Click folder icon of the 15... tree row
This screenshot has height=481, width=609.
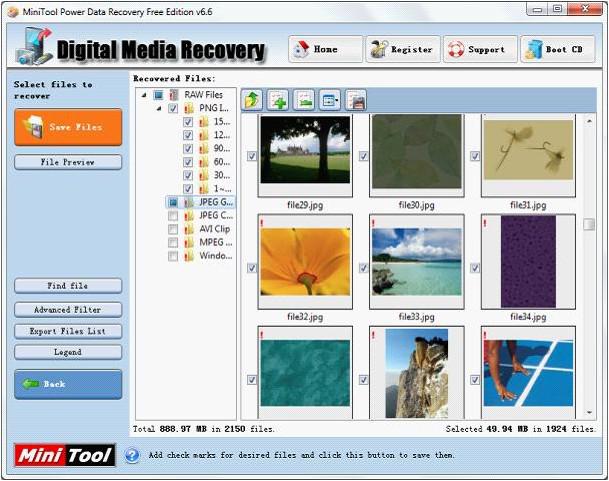point(204,122)
